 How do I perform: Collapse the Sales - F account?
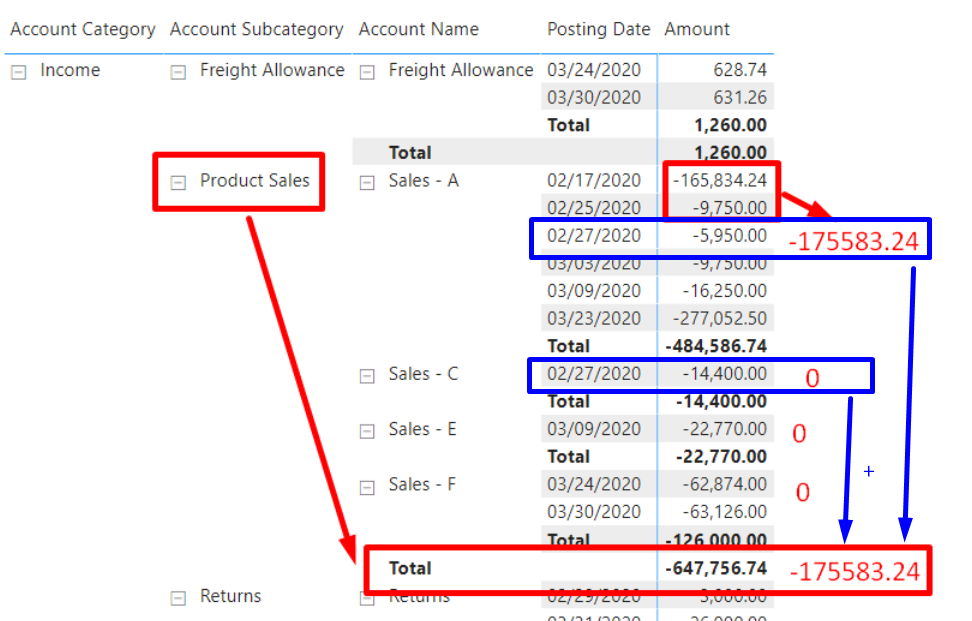tap(368, 487)
